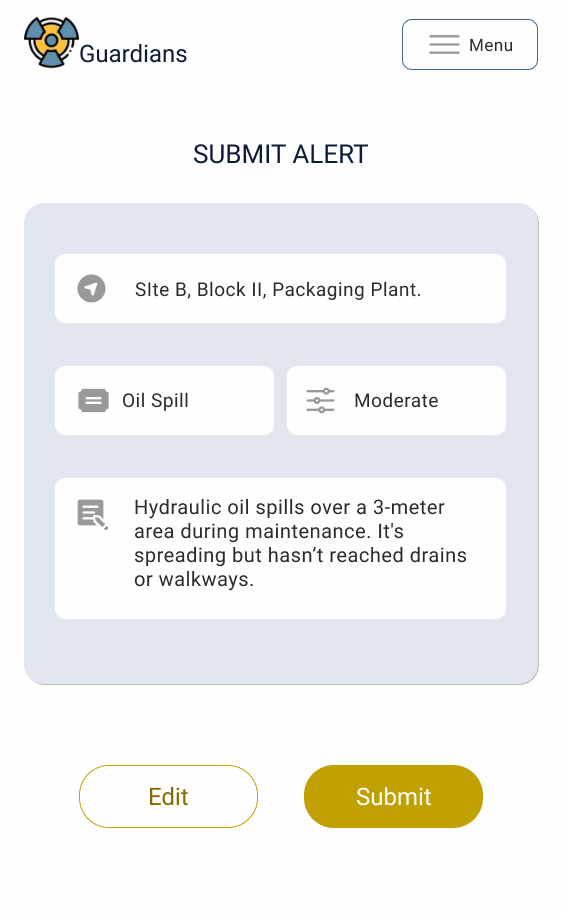
Task: Click the Hydraulic oil spill description box
Action: click(280, 549)
